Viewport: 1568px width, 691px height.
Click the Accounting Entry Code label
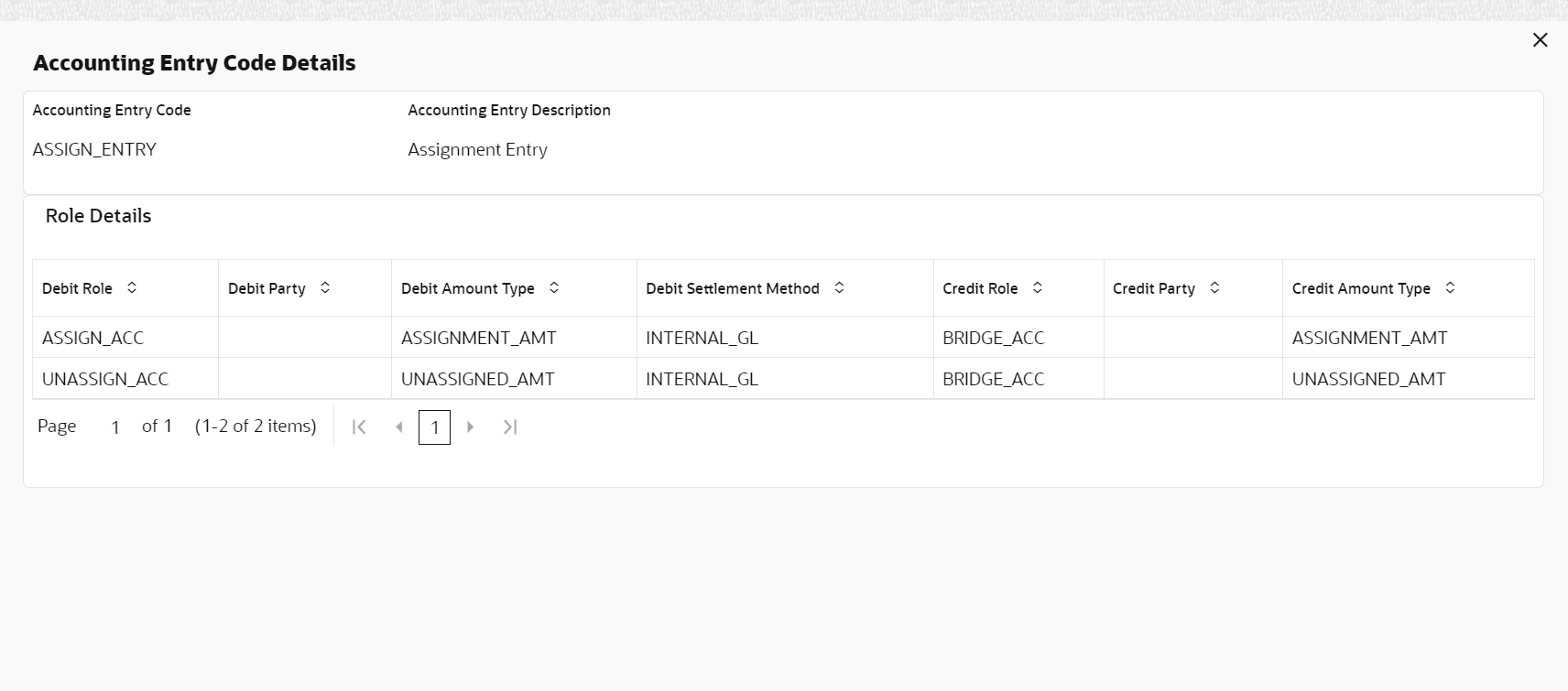112,110
